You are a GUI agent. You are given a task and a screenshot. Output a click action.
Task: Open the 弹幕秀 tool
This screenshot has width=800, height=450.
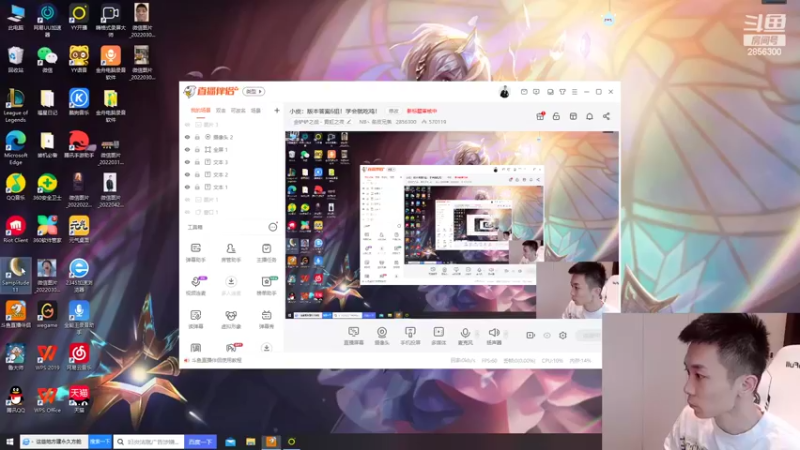click(x=266, y=319)
